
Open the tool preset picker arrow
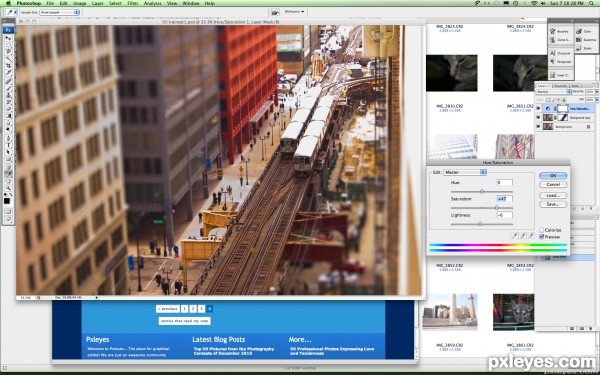(x=16, y=12)
